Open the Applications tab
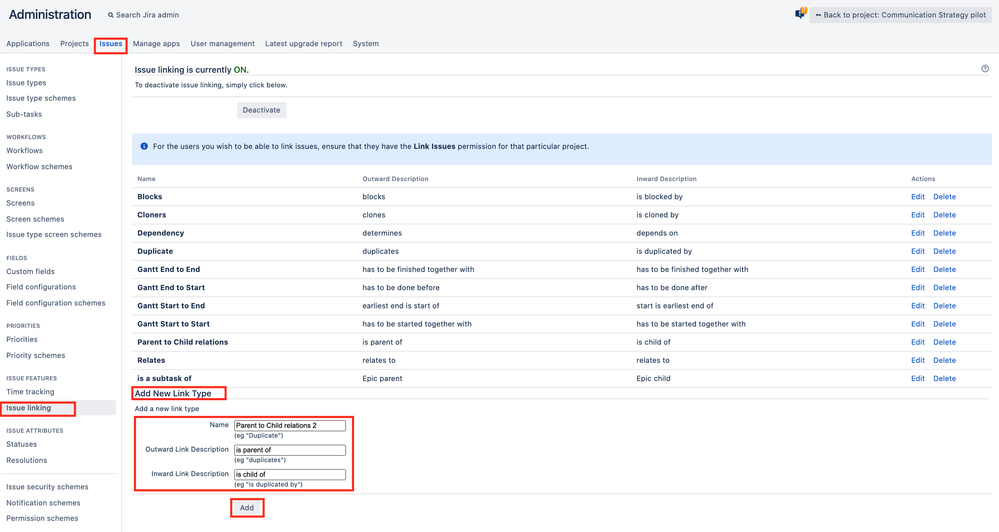Image resolution: width=999 pixels, height=532 pixels. pos(28,44)
